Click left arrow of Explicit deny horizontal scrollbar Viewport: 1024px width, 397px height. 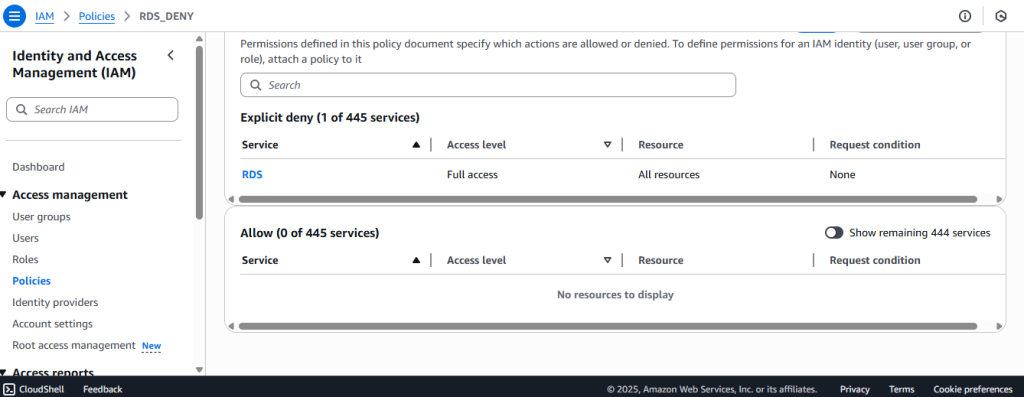click(231, 199)
